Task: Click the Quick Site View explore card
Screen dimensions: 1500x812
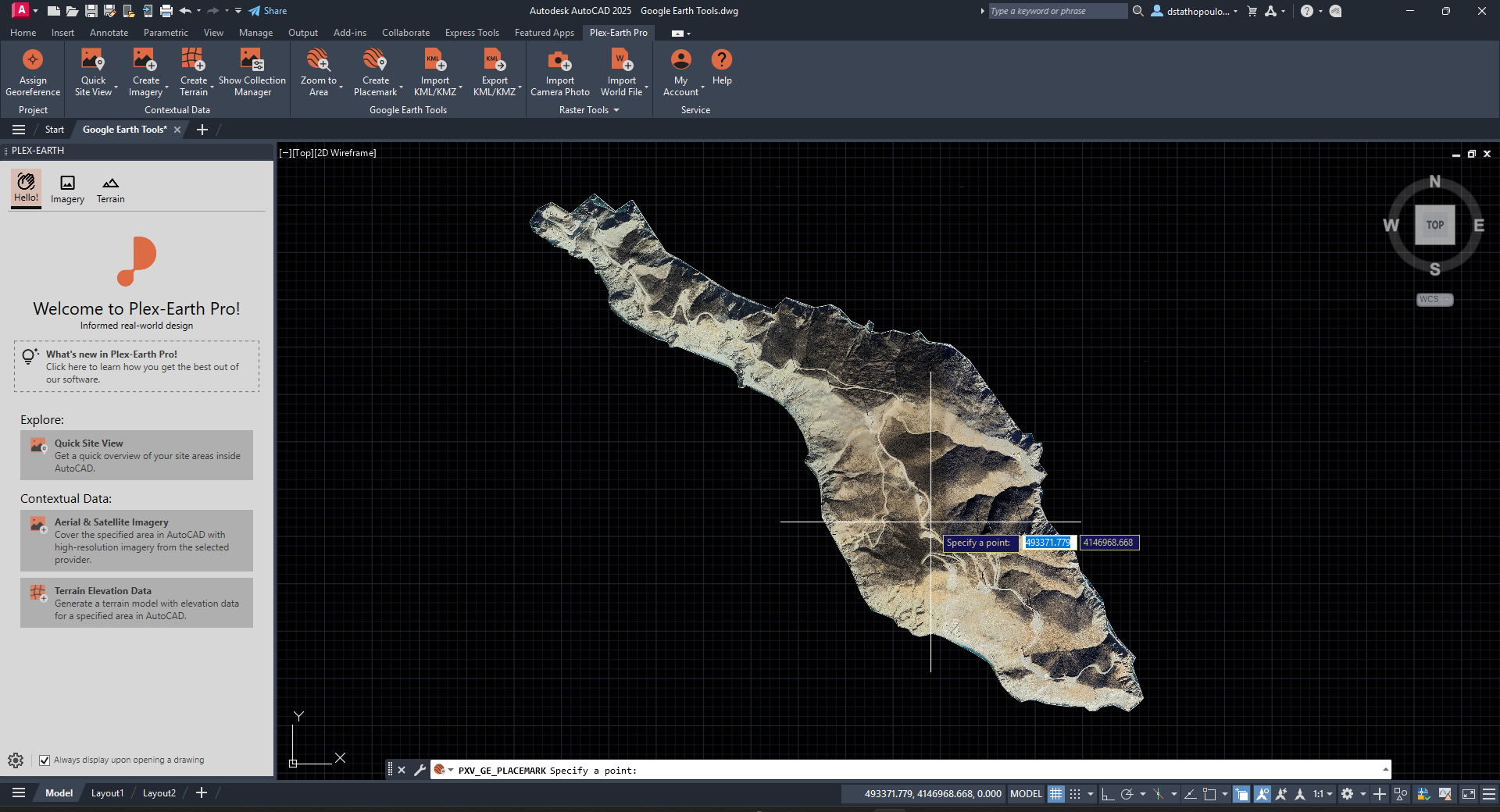Action: coord(137,455)
